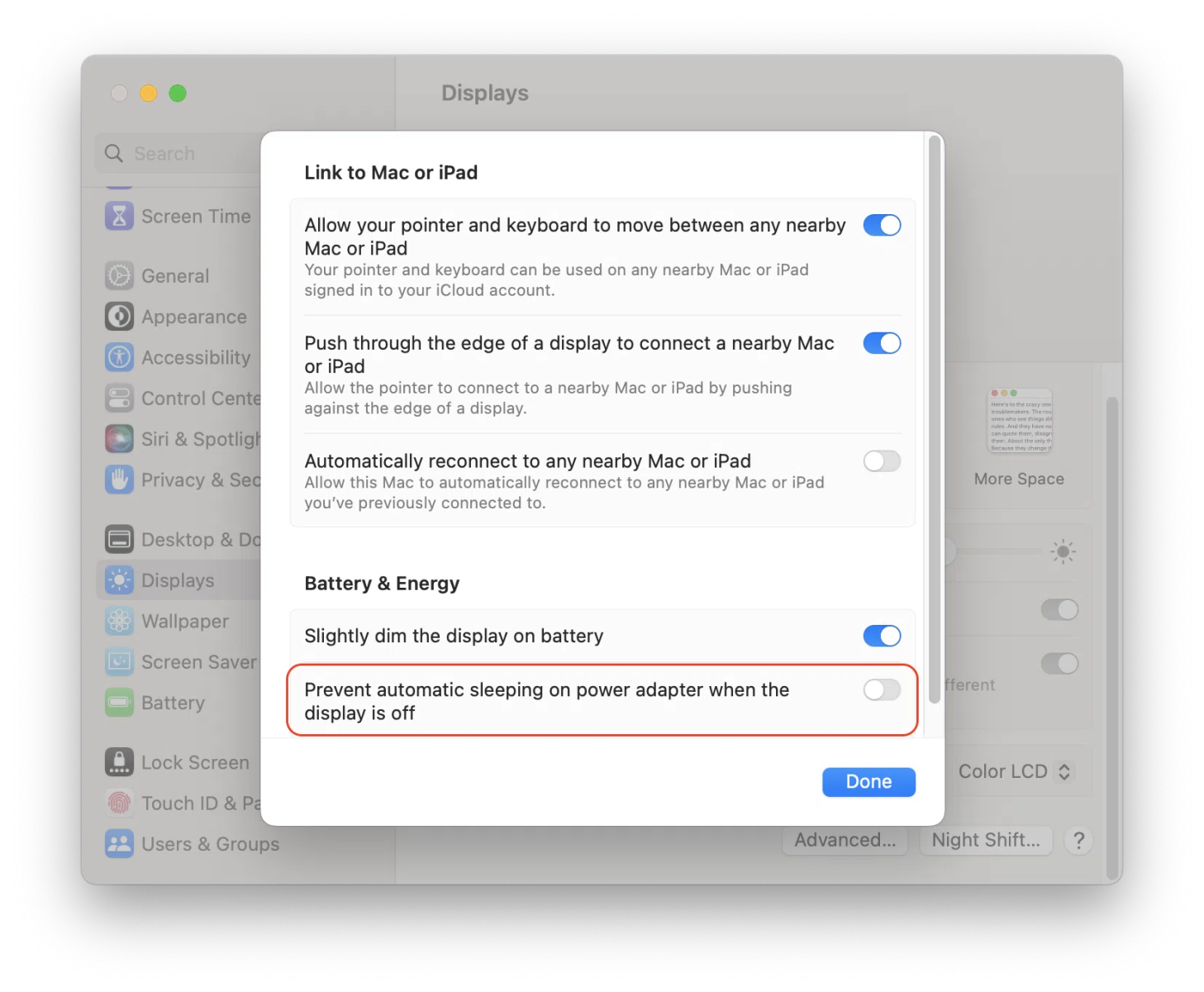Toggle slightly dim the display on battery
Image resolution: width=1204 pixels, height=992 pixels.
(882, 636)
